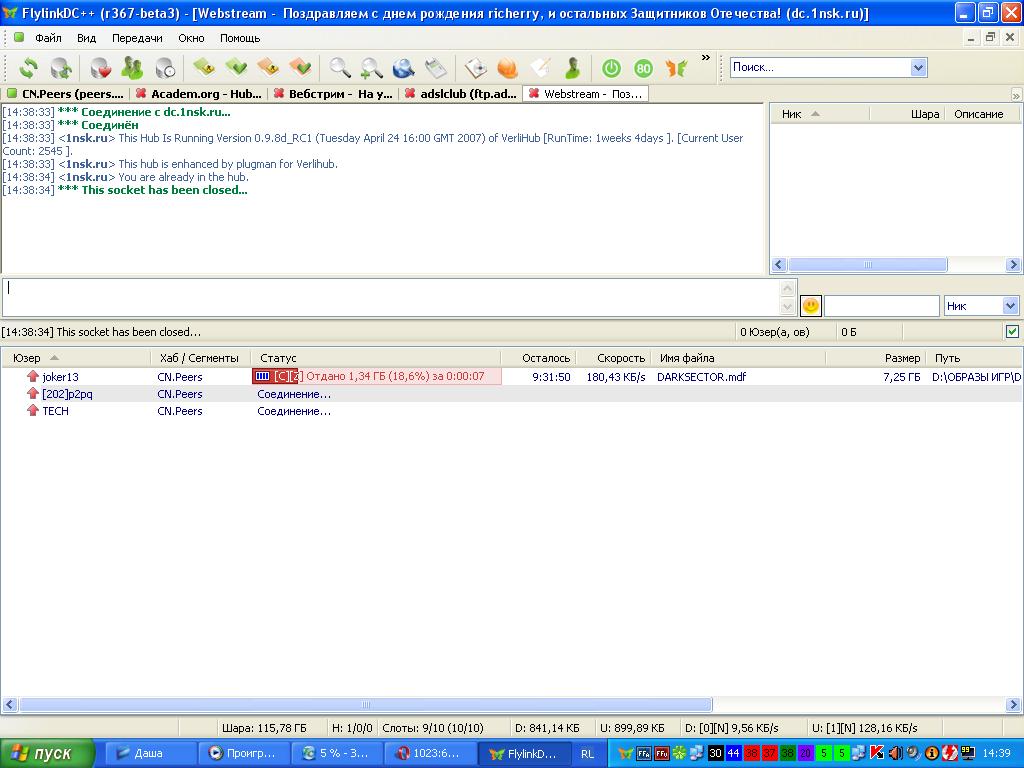
Task: Sort transfers by 'Скорость' column header
Action: click(620, 358)
